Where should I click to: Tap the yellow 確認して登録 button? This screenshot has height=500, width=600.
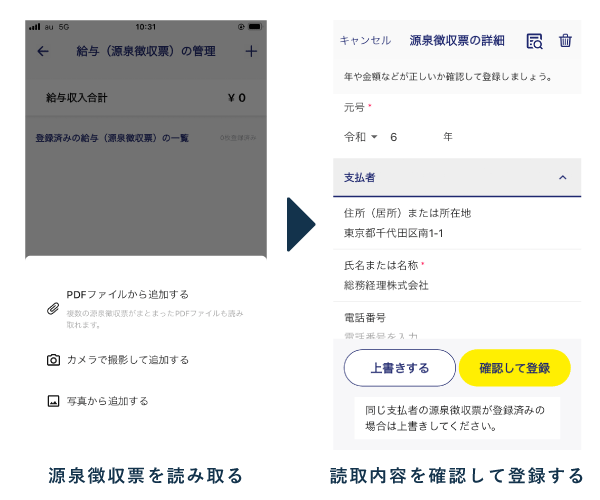point(515,368)
